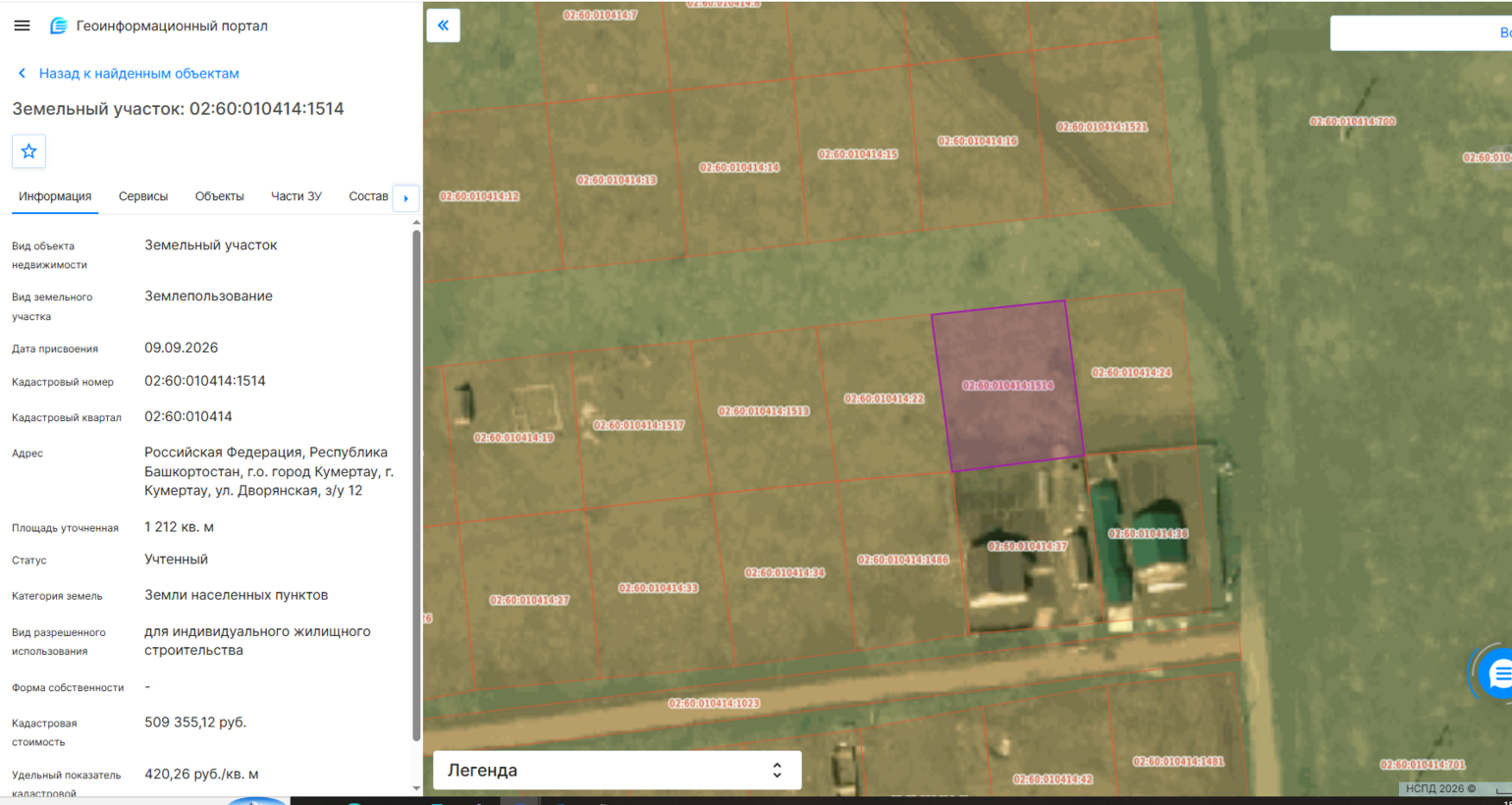The height and width of the screenshot is (805, 1512).
Task: Open the Состав tab
Action: (x=368, y=196)
